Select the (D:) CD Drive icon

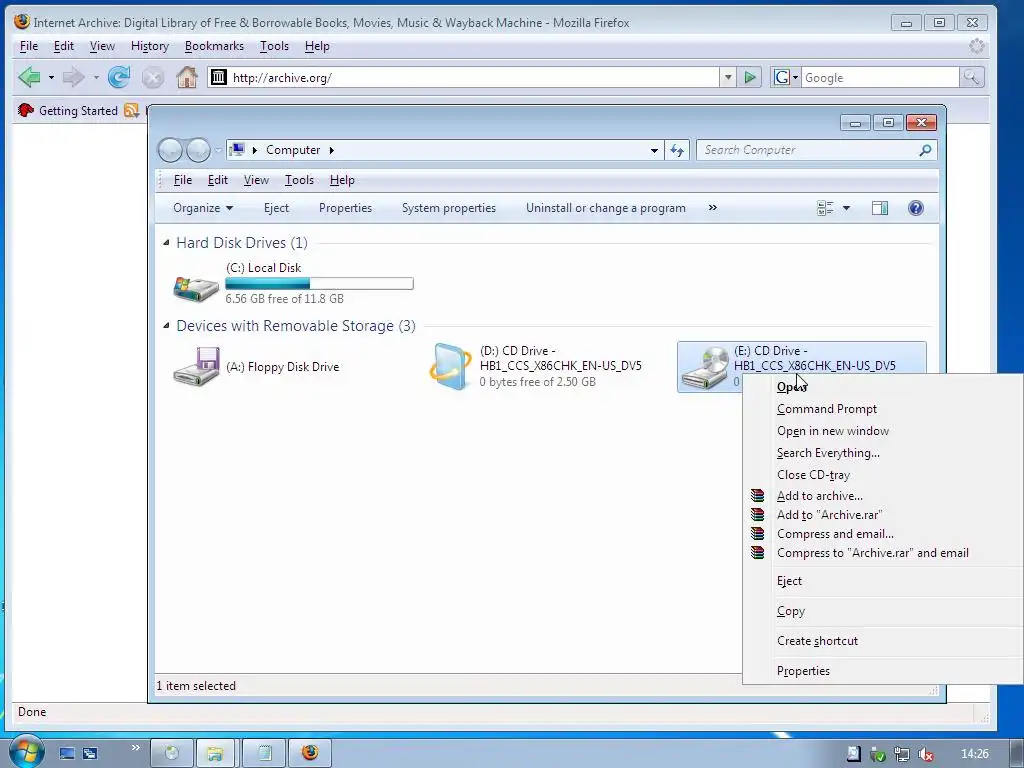451,366
